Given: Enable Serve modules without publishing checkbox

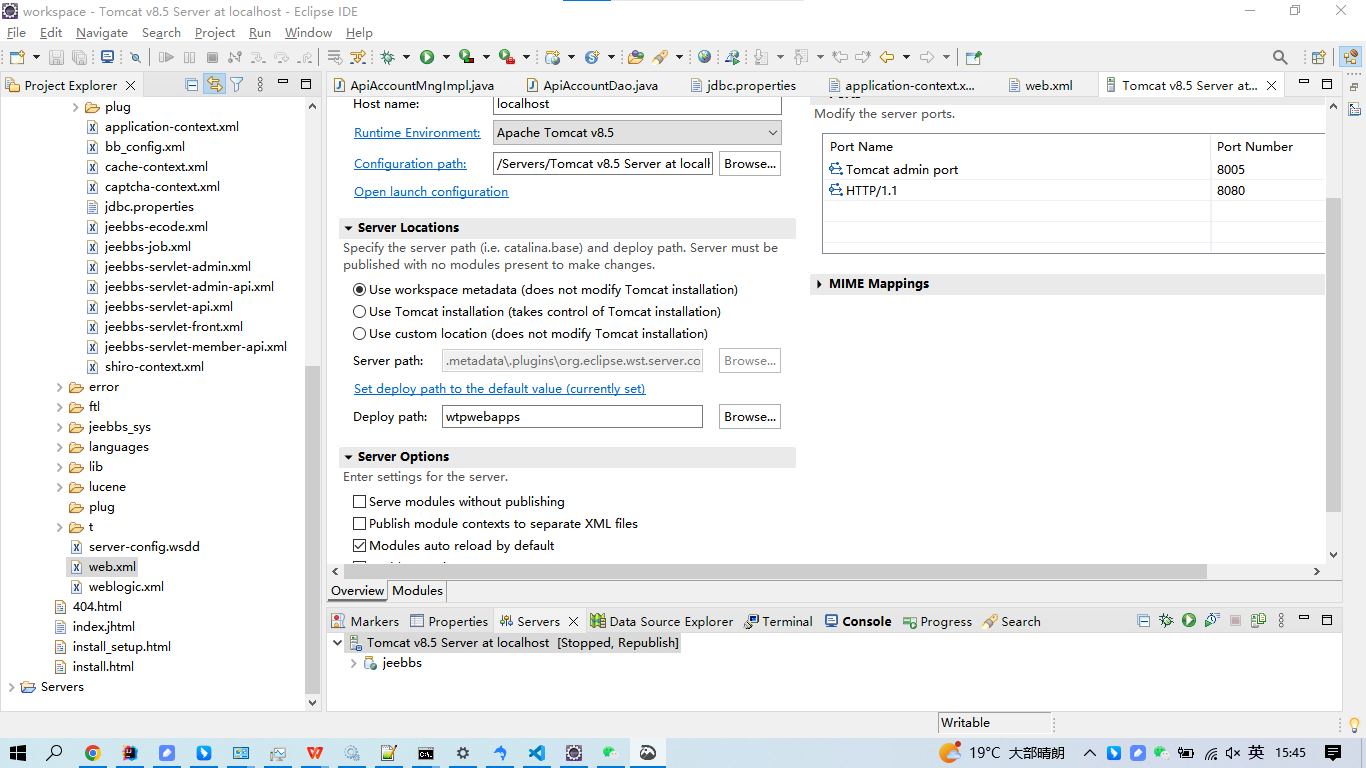Looking at the screenshot, I should pos(360,502).
